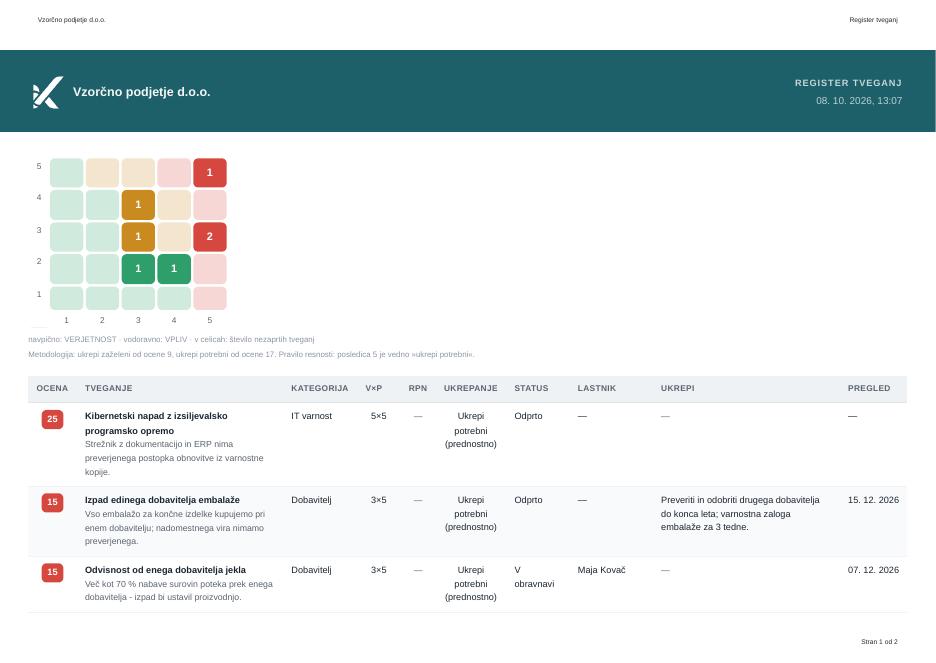Click the red matrix cell in row 5
This screenshot has height=663, width=936.
[210, 172]
